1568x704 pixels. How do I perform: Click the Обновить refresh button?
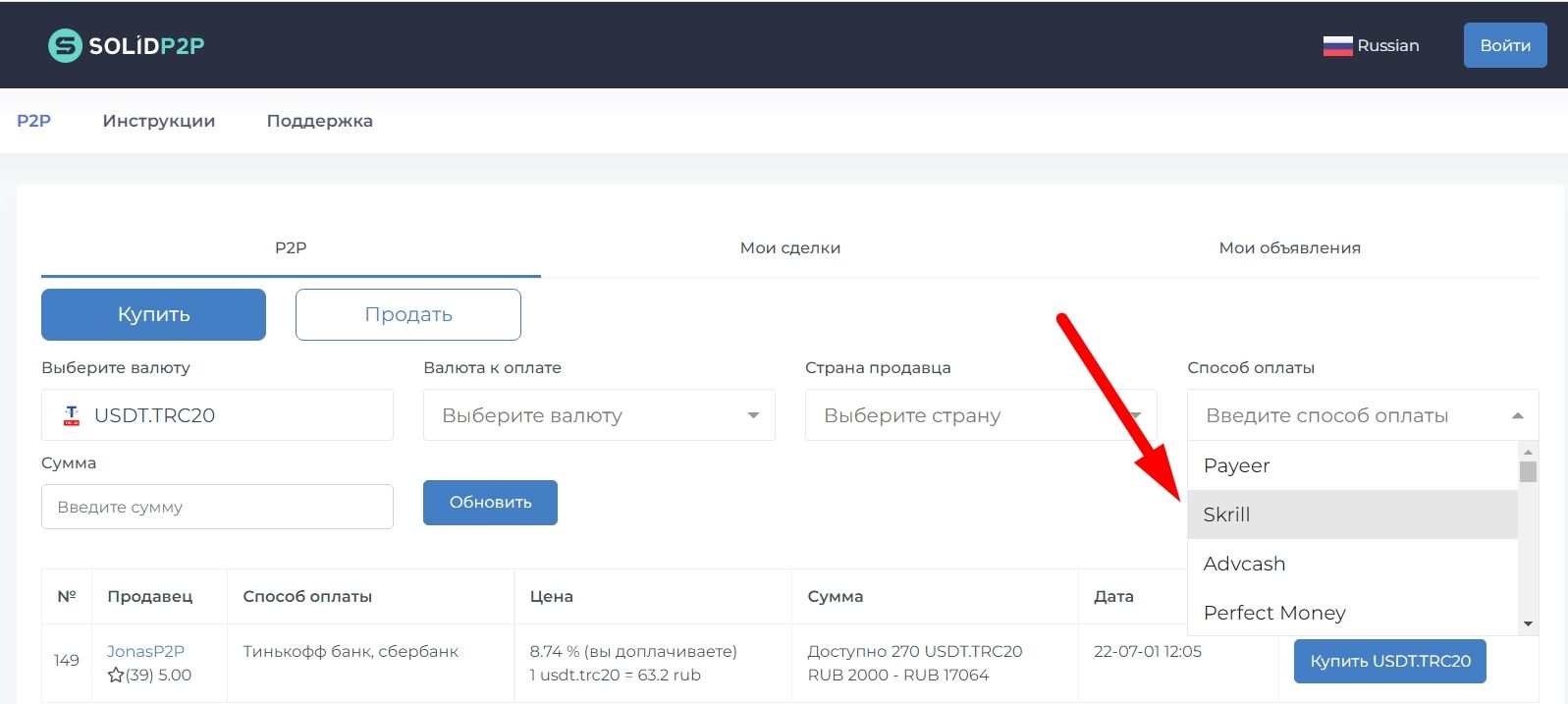(490, 503)
